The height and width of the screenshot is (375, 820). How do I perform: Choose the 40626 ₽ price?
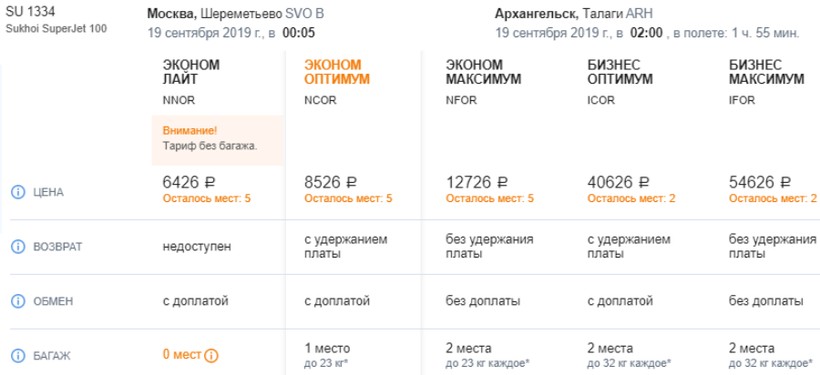click(x=619, y=183)
